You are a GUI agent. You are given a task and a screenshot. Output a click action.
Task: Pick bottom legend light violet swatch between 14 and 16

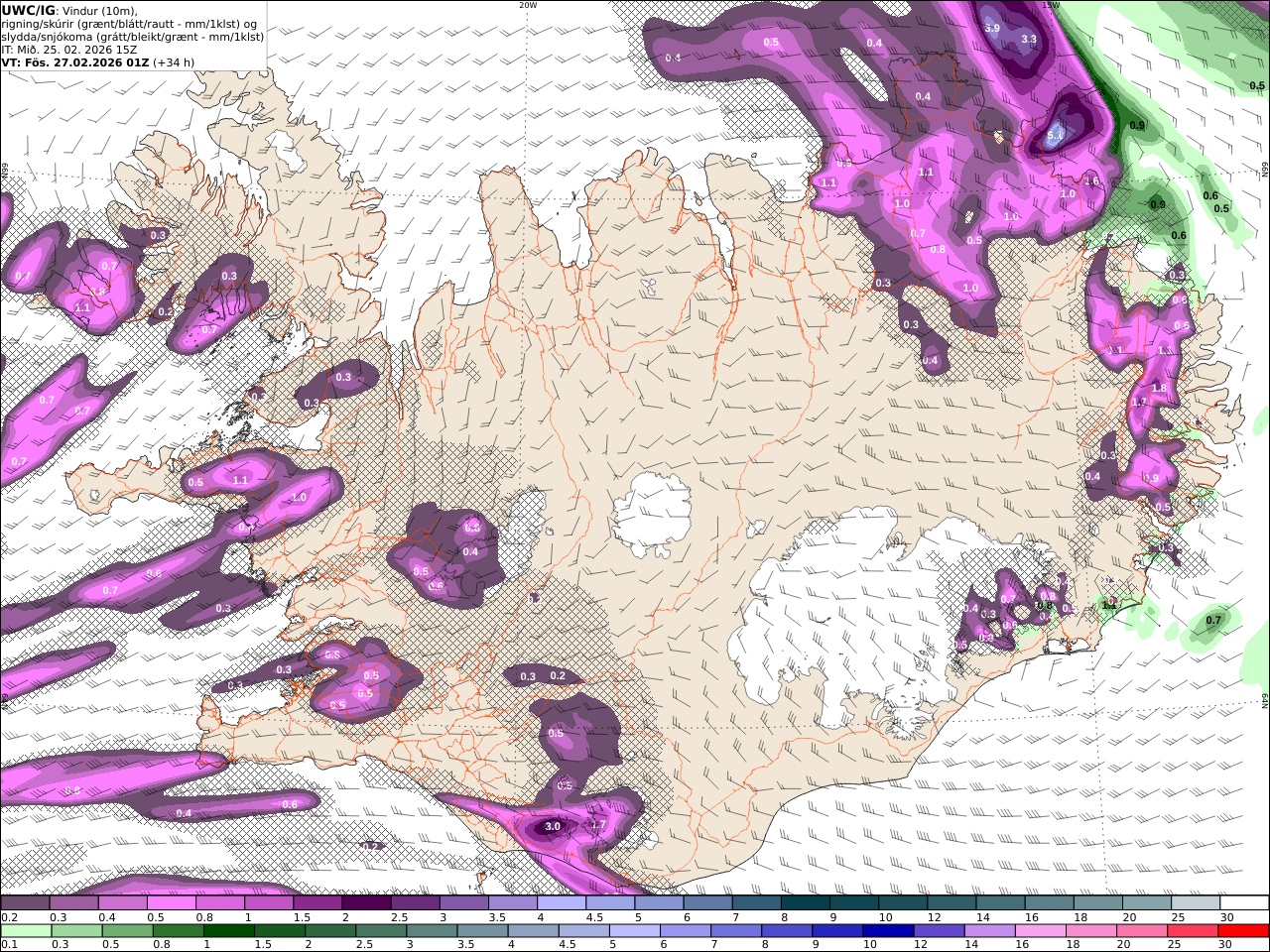tap(990, 930)
